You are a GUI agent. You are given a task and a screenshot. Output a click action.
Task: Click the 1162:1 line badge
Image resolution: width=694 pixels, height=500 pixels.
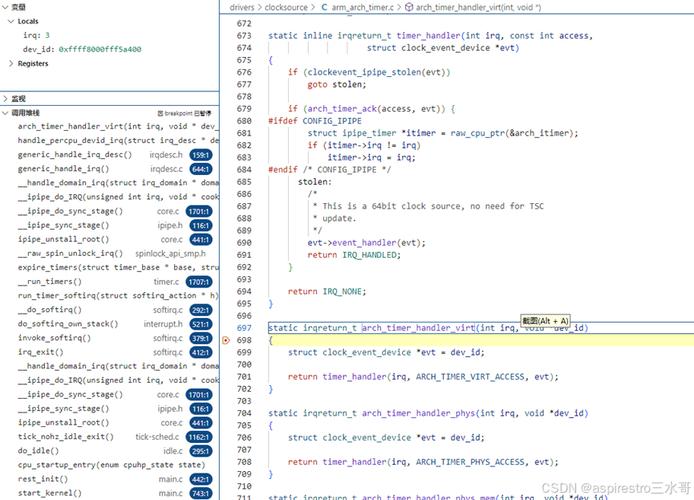(199, 437)
